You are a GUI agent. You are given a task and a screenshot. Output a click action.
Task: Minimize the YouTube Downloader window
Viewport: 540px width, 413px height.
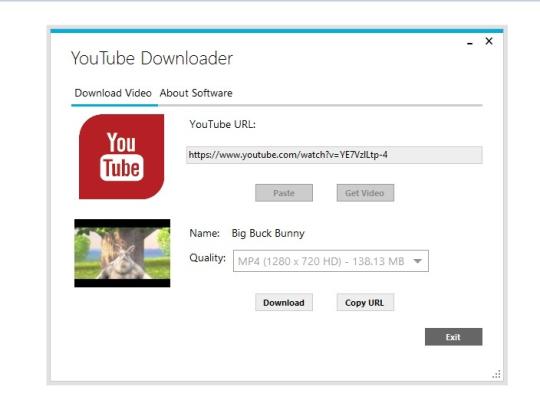469,43
